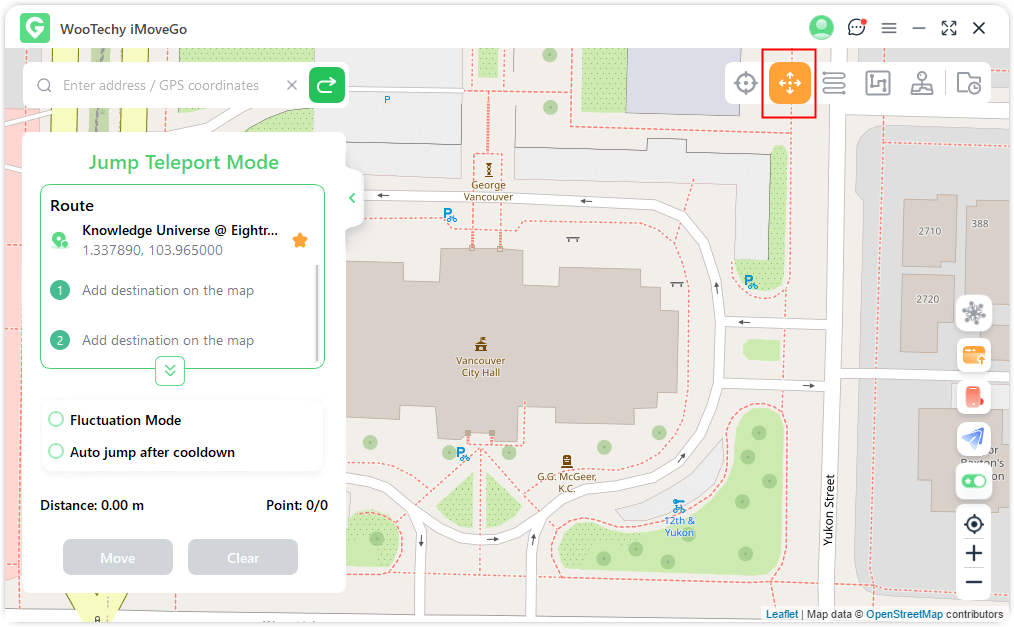Select the Teleport Mode crosshair icon

(746, 84)
